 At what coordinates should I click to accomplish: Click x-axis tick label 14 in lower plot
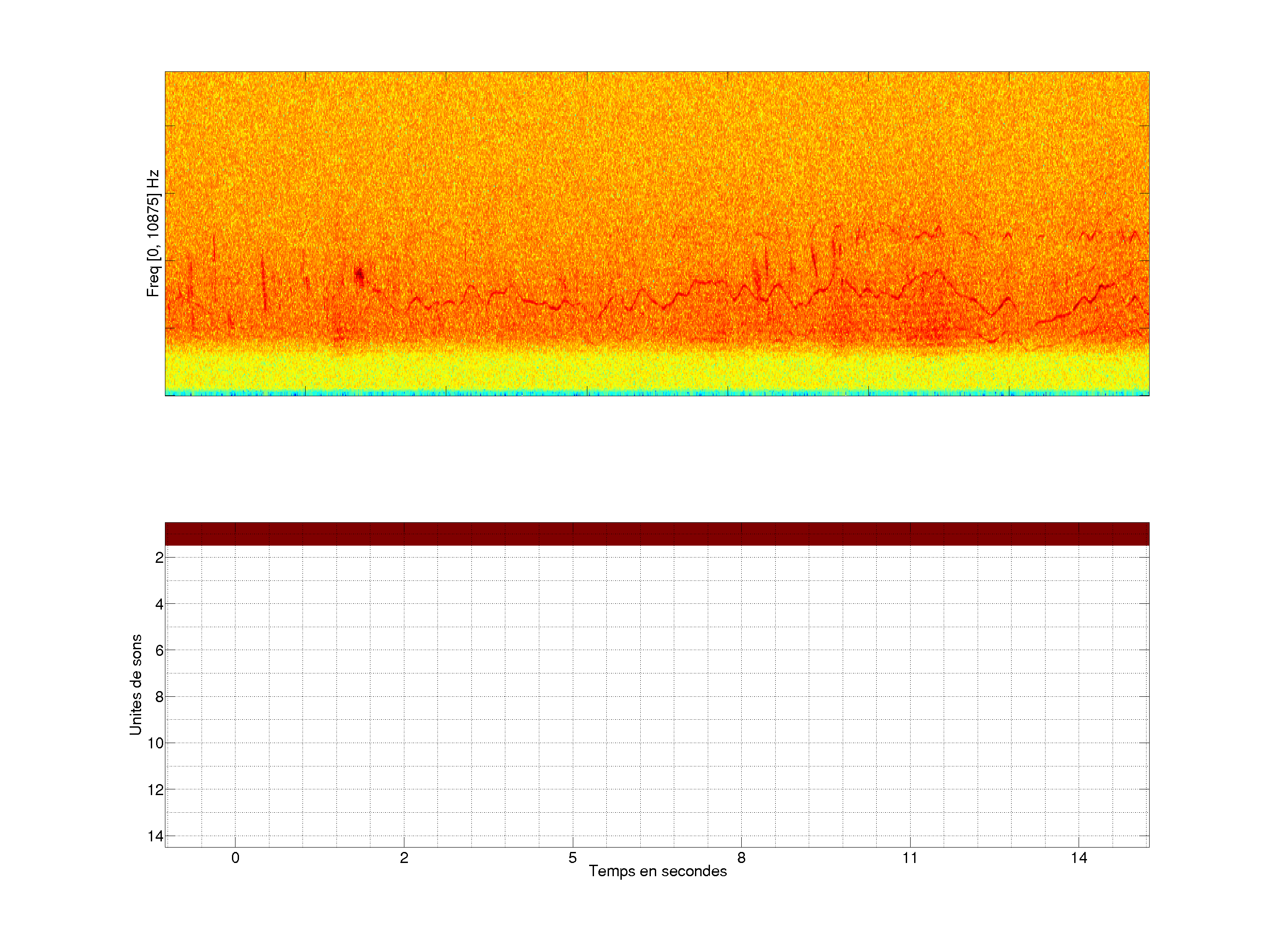1079,858
